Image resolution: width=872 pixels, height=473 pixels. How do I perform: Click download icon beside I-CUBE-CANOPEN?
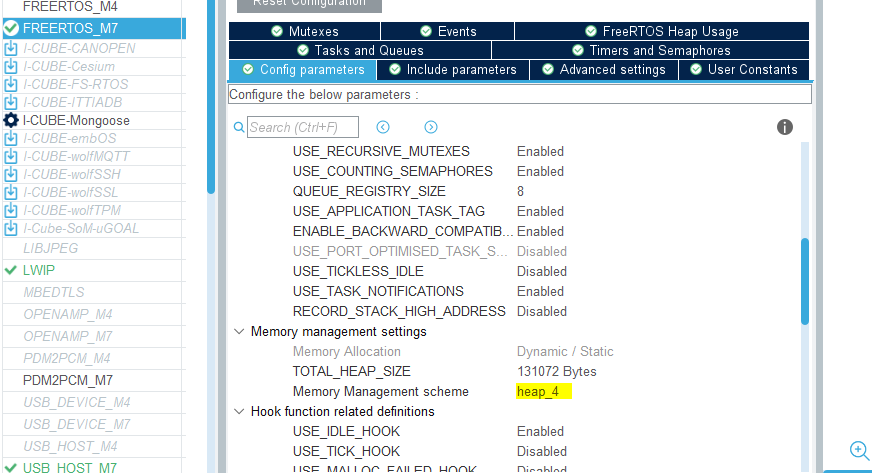coord(11,48)
